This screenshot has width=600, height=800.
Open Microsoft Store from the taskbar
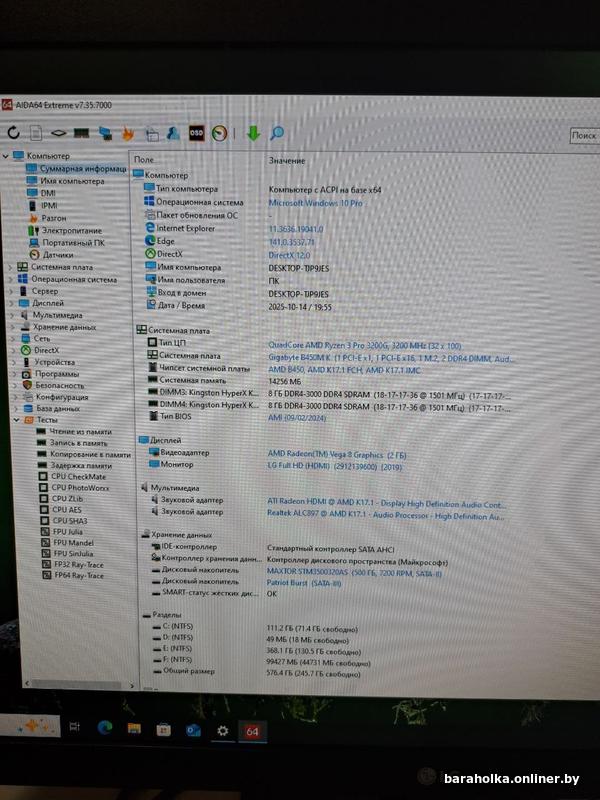pyautogui.click(x=163, y=729)
